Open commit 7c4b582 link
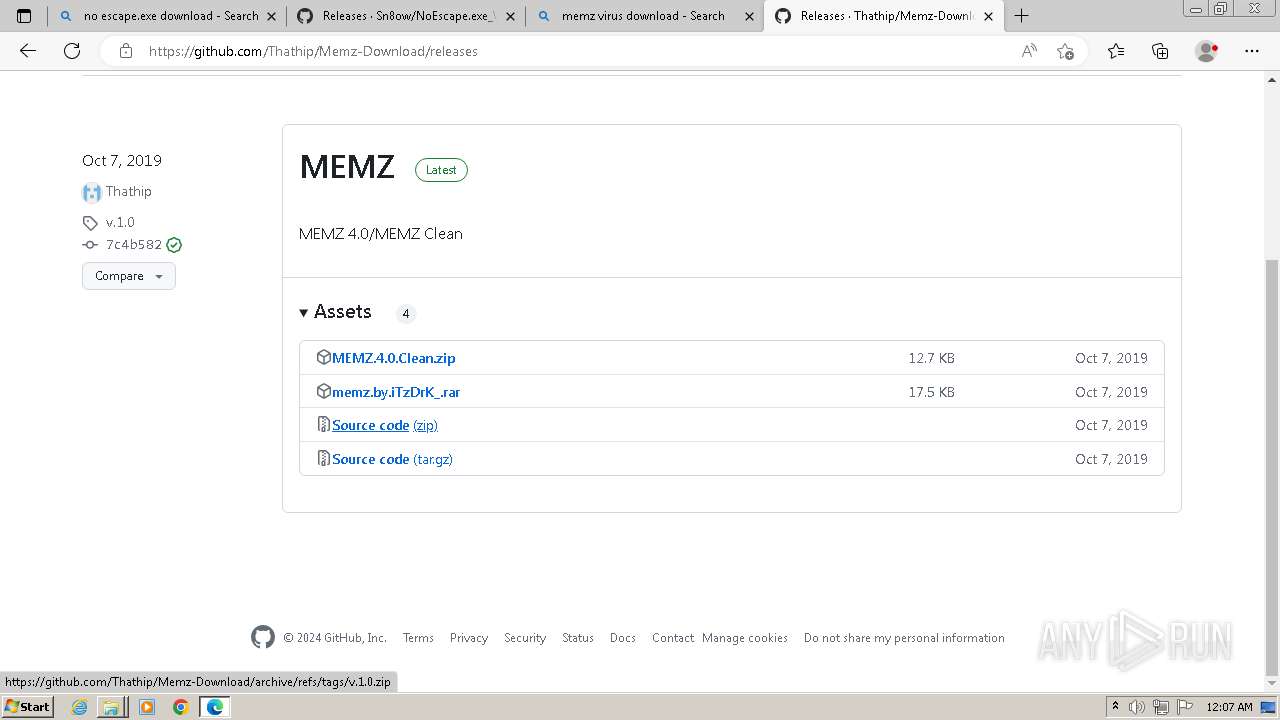 [134, 244]
